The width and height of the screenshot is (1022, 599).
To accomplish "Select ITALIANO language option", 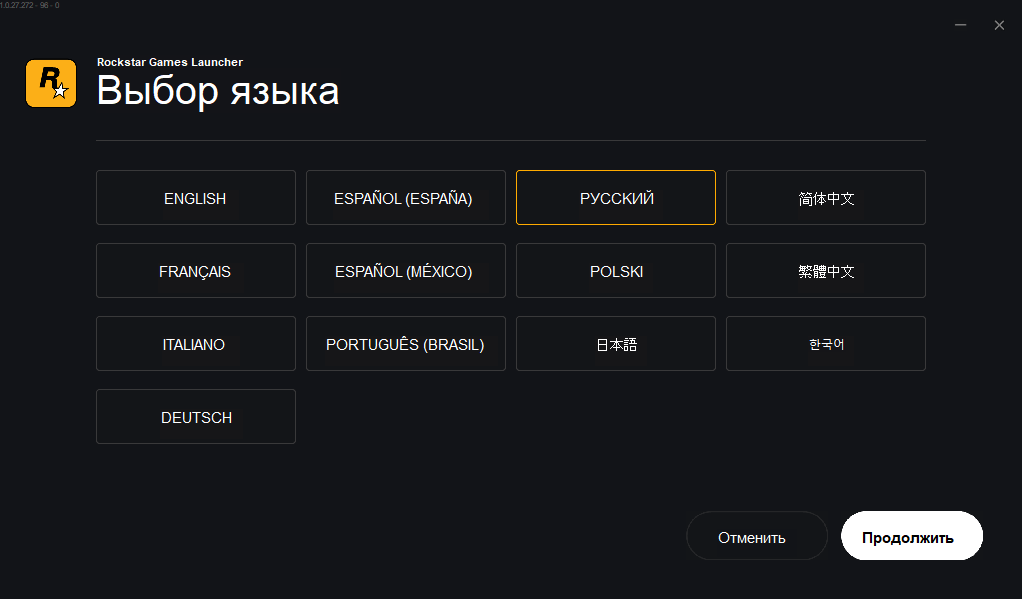I will click(x=196, y=343).
